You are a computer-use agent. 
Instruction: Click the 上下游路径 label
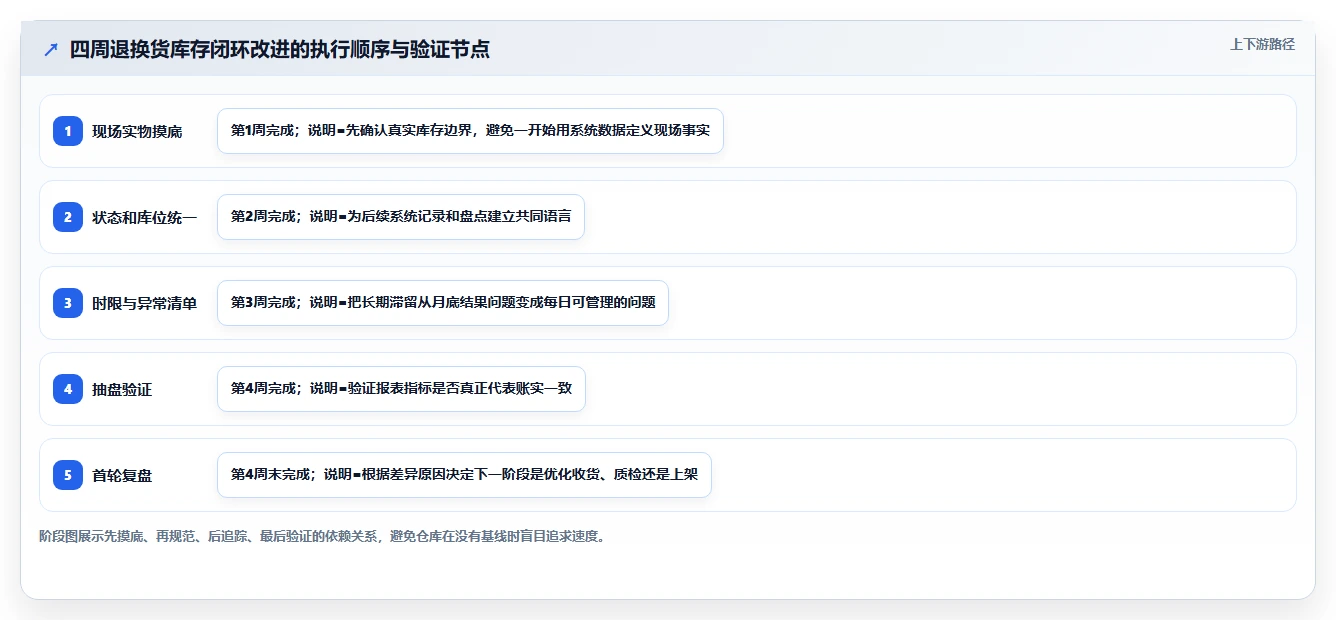1262,44
